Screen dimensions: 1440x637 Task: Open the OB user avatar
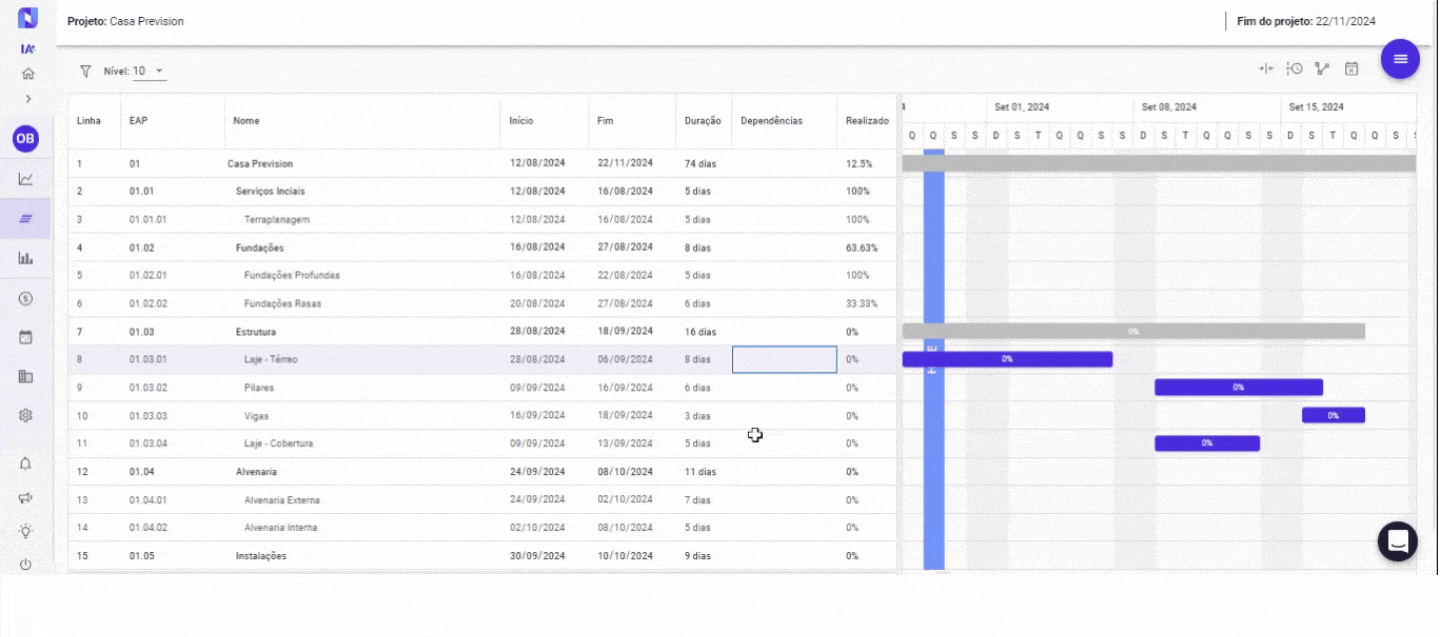(x=26, y=139)
